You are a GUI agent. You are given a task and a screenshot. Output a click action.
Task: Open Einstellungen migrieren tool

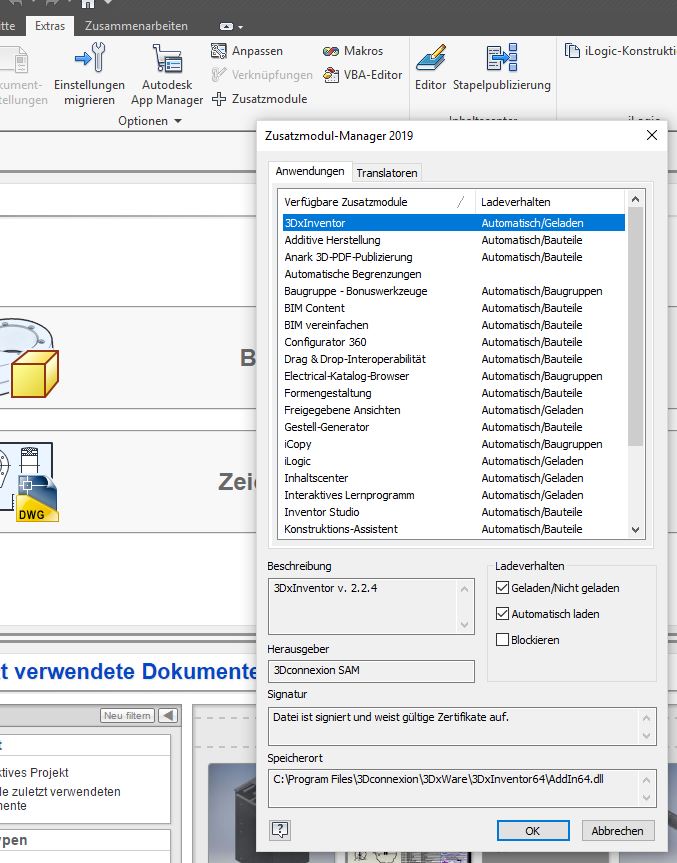coord(89,74)
